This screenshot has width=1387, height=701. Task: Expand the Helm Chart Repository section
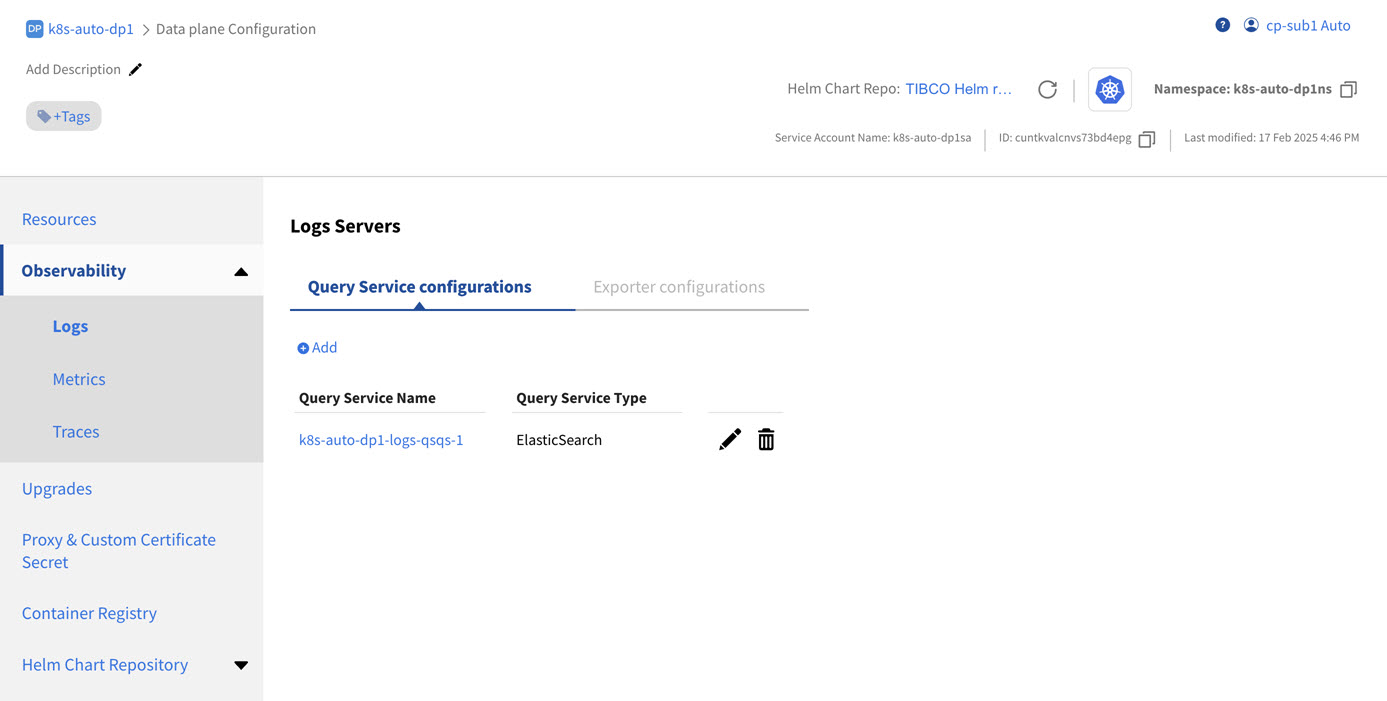[241, 665]
